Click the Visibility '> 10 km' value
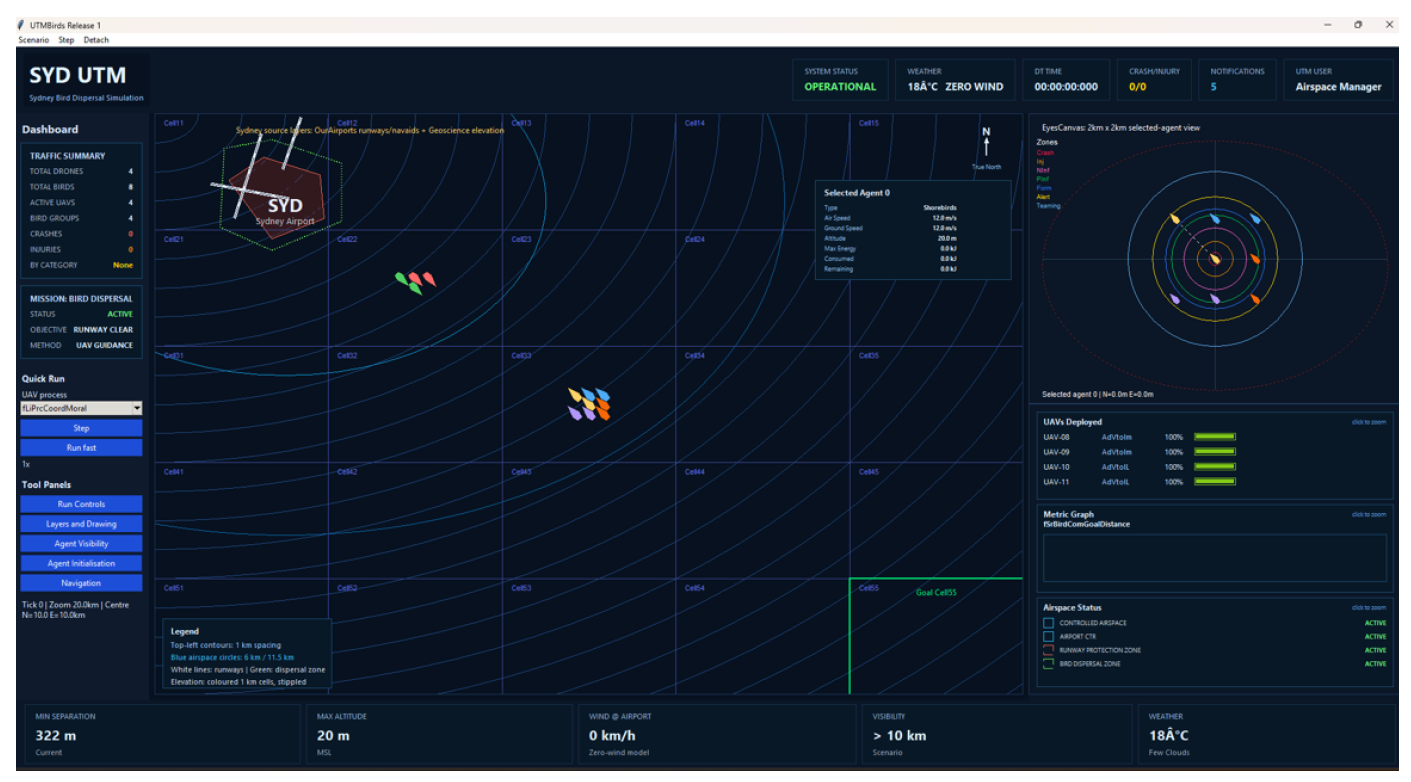The height and width of the screenshot is (782, 1411). click(x=899, y=735)
